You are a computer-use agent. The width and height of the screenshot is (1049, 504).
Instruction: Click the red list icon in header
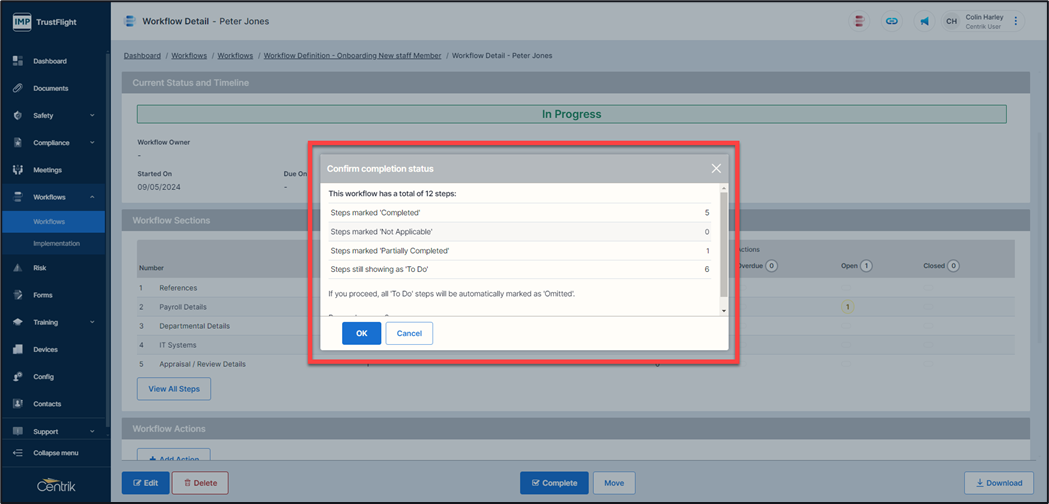[859, 21]
